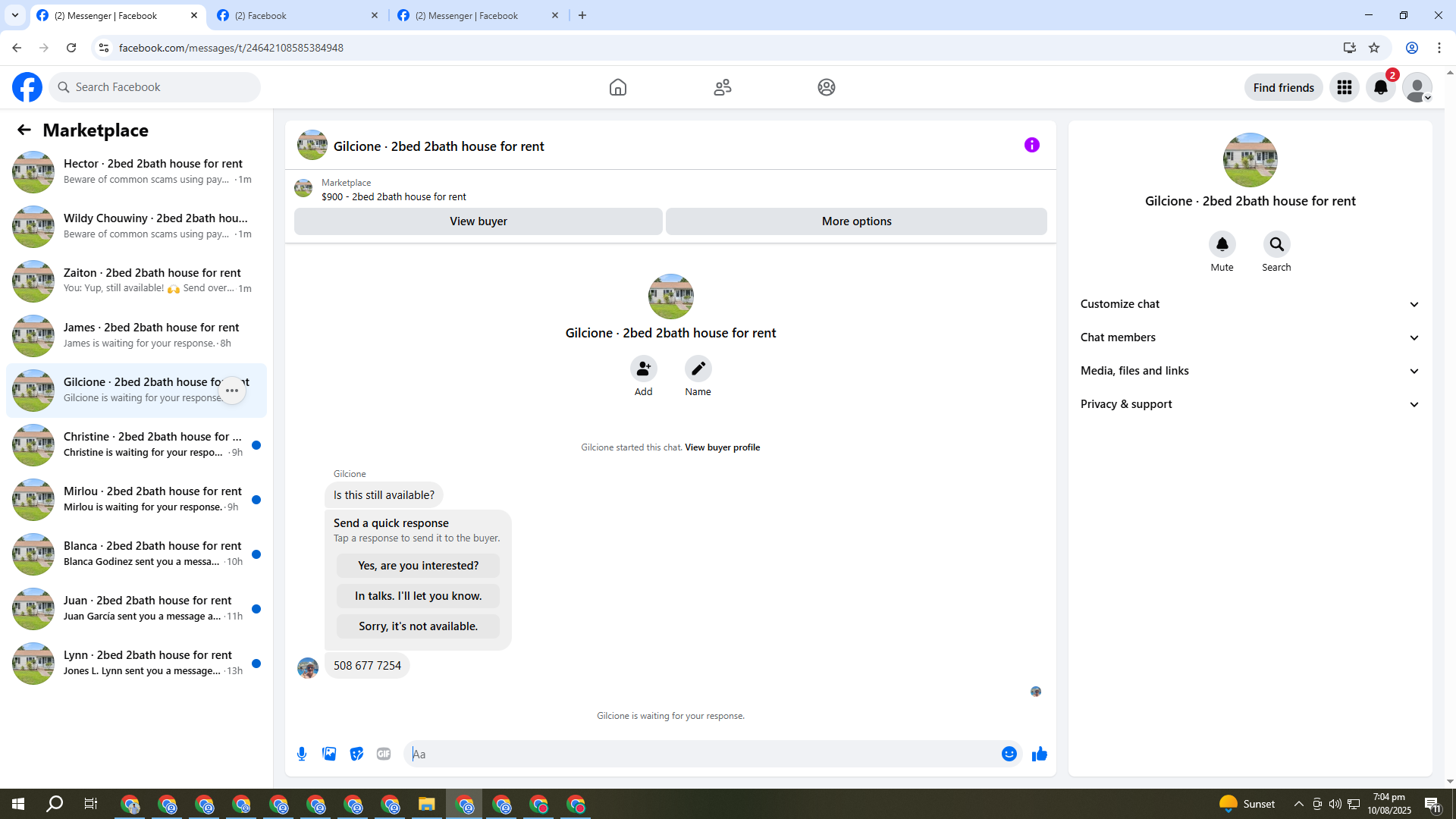Send quick reply 'Yes, are you interested?'
The width and height of the screenshot is (1456, 819).
[418, 566]
